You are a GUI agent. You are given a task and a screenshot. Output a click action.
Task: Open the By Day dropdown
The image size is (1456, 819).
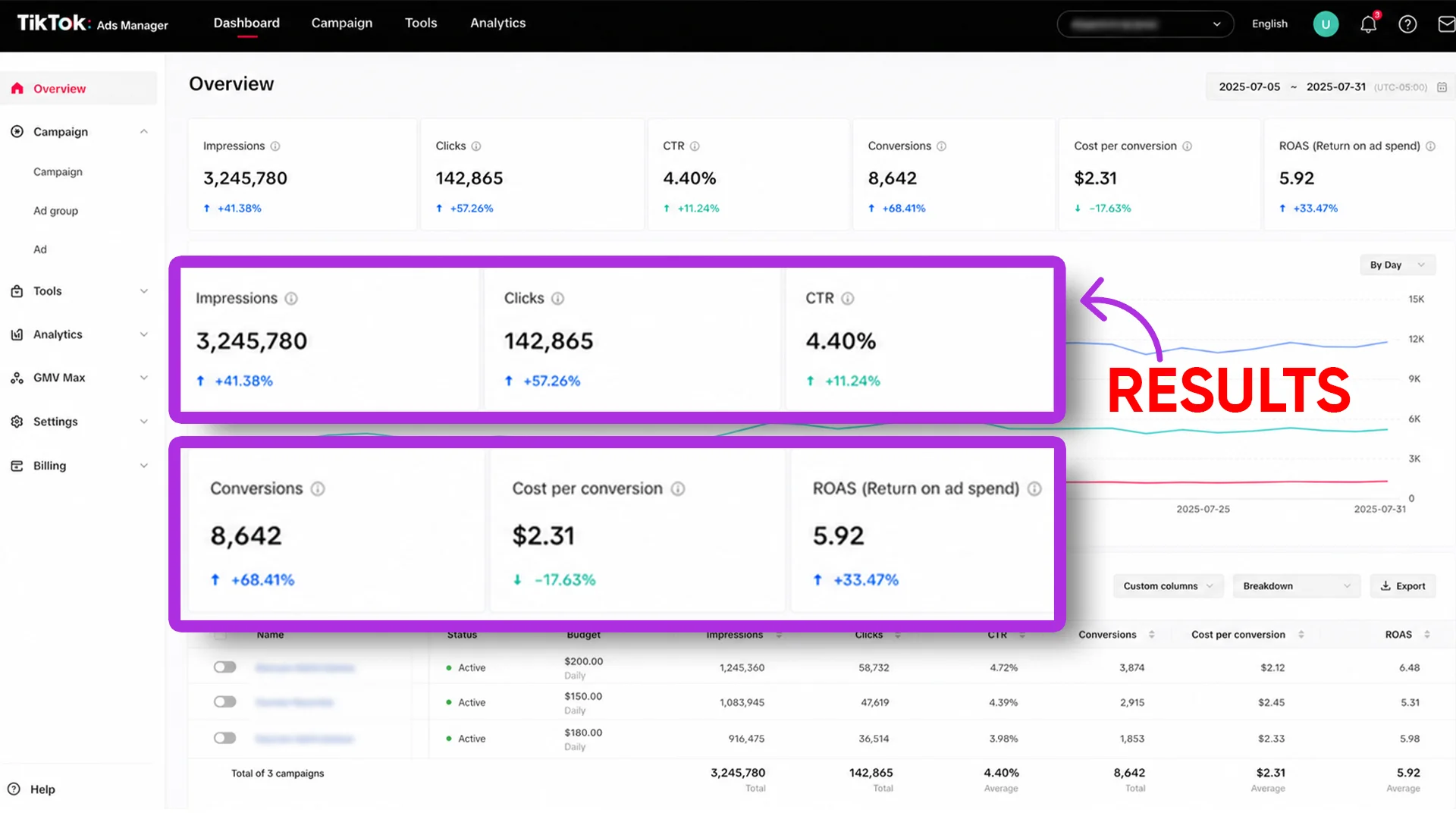pyautogui.click(x=1397, y=265)
